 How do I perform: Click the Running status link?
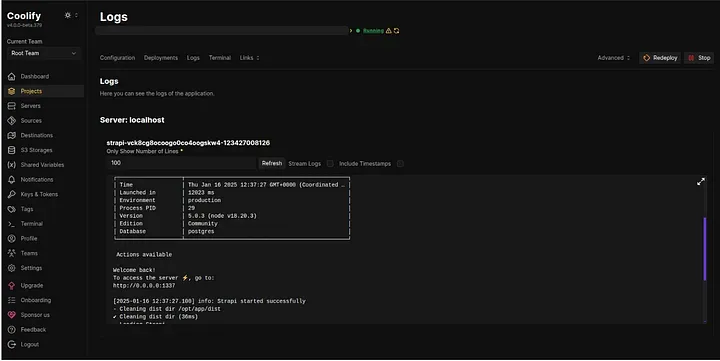pyautogui.click(x=373, y=31)
